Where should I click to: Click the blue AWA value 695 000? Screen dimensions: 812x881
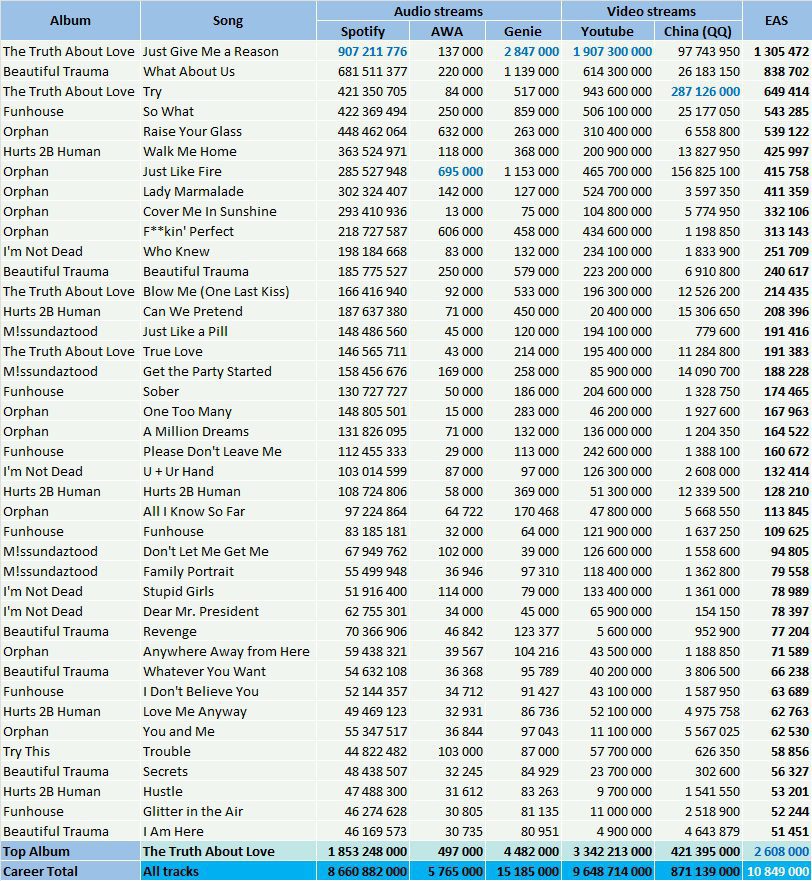460,172
